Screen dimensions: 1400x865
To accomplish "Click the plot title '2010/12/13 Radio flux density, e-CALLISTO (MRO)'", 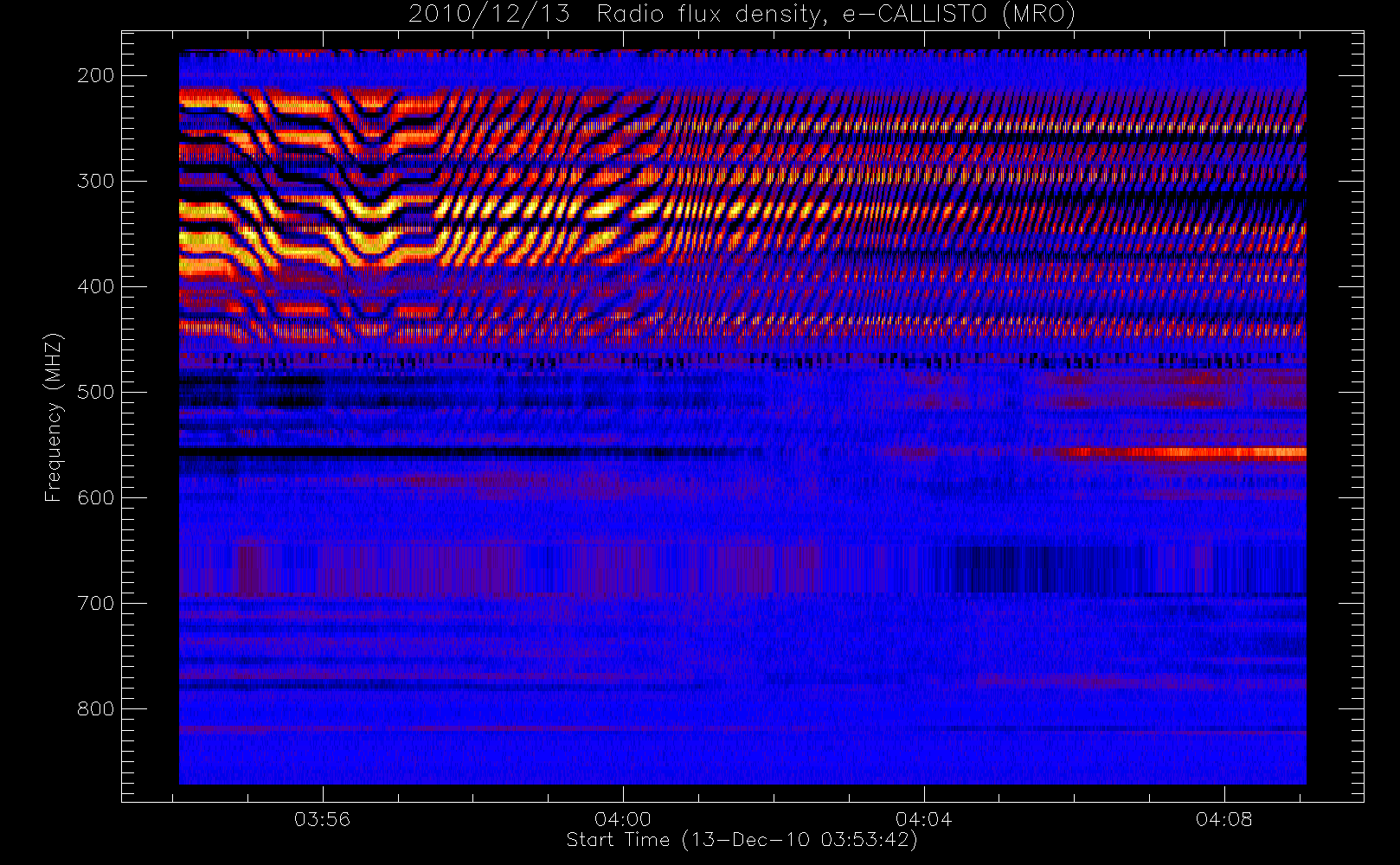I will [x=742, y=15].
